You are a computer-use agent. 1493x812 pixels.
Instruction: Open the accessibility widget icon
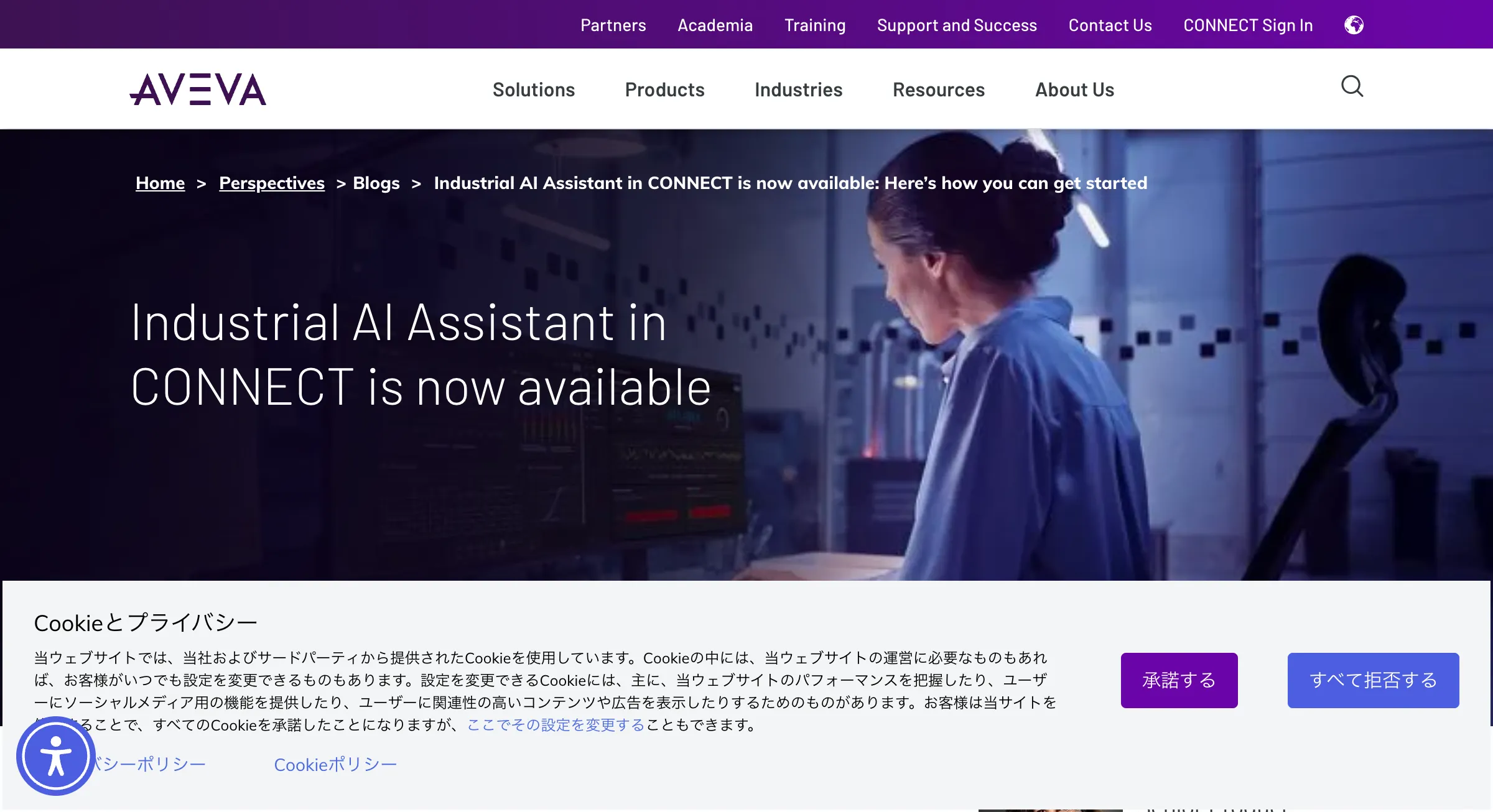pos(56,756)
